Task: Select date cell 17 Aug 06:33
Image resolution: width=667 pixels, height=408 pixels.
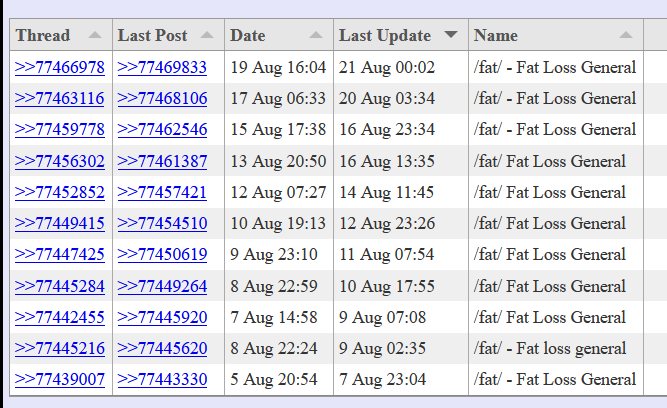Action: coord(278,98)
